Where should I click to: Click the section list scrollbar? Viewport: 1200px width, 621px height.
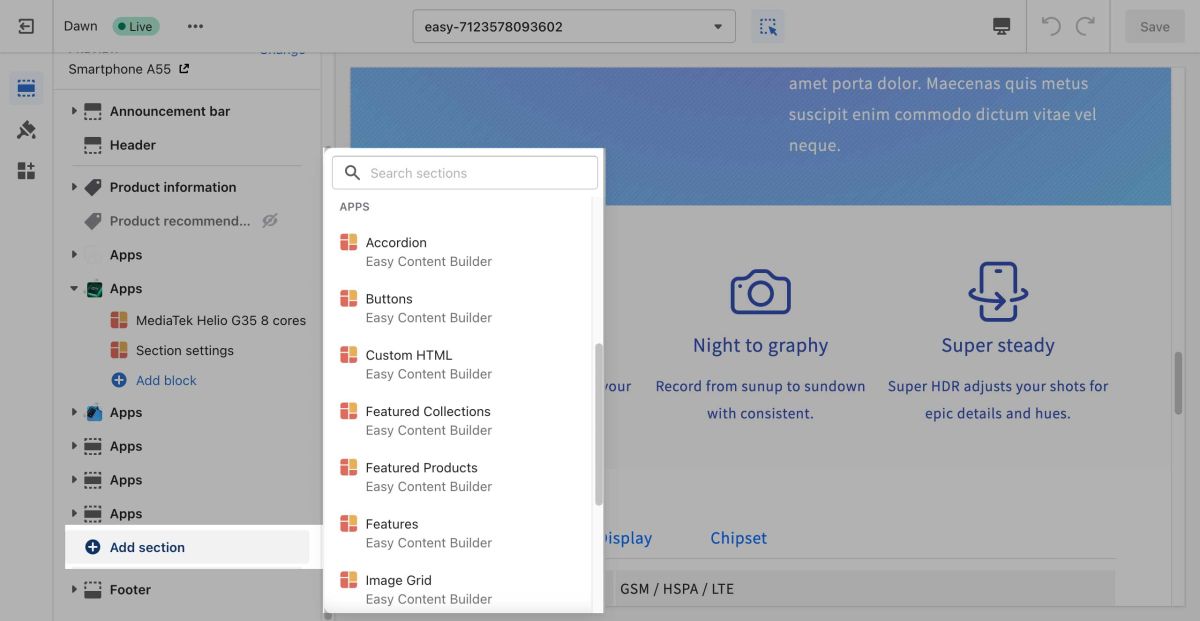coord(598,425)
